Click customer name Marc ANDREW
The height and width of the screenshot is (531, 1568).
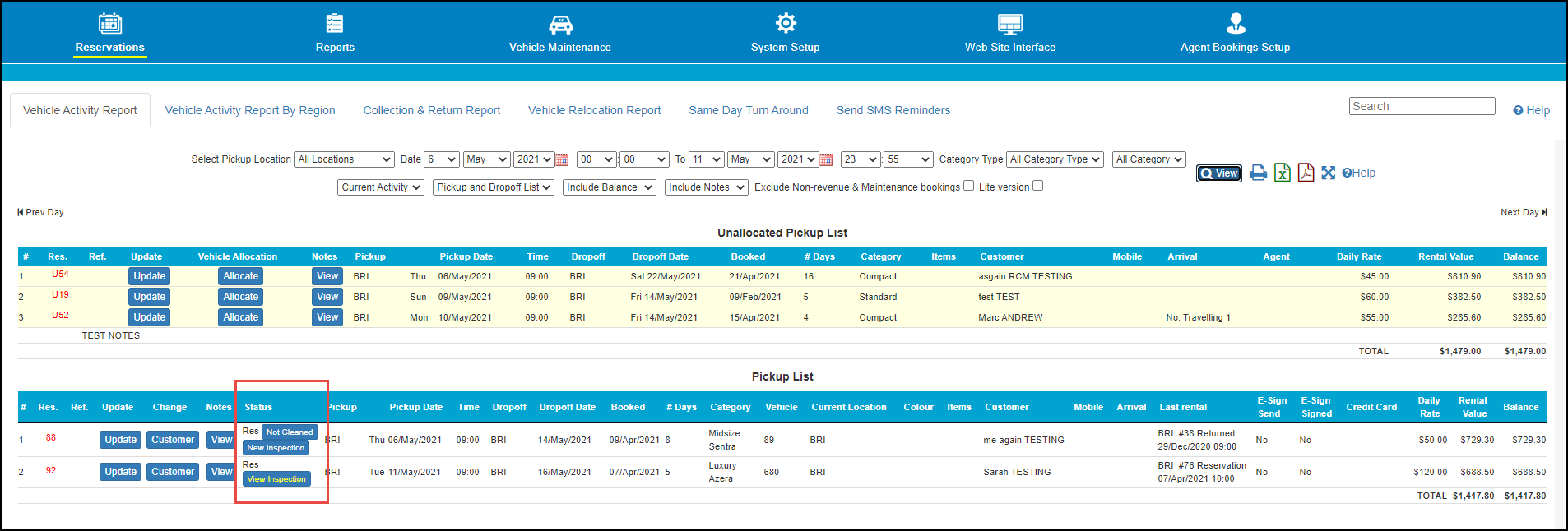[x=1010, y=317]
